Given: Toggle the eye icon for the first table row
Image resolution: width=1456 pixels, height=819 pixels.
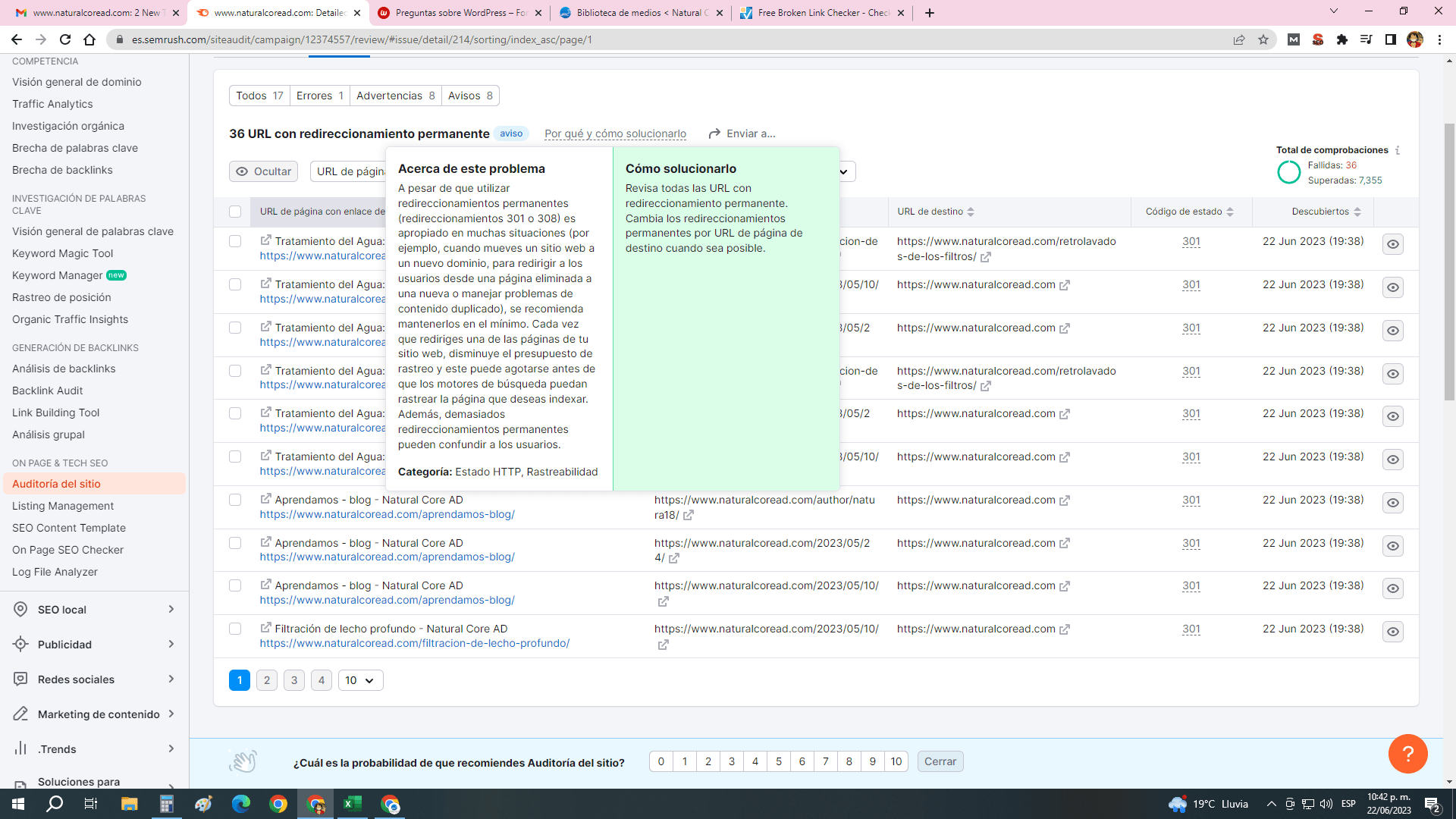Looking at the screenshot, I should pos(1393,244).
